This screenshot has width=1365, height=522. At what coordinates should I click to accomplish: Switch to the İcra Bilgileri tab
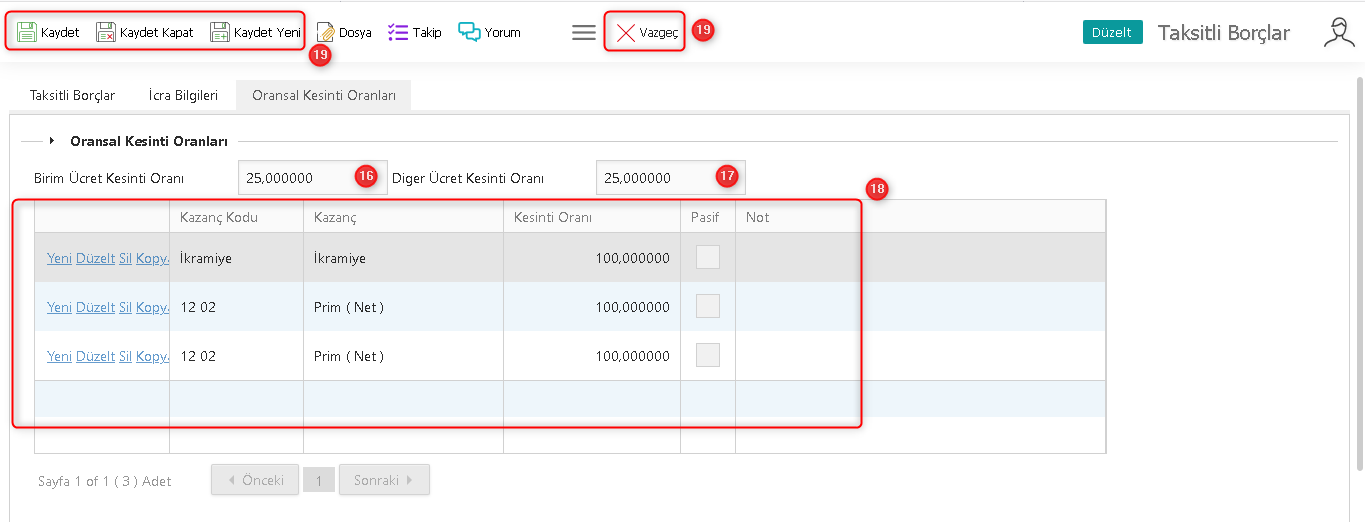[x=183, y=96]
